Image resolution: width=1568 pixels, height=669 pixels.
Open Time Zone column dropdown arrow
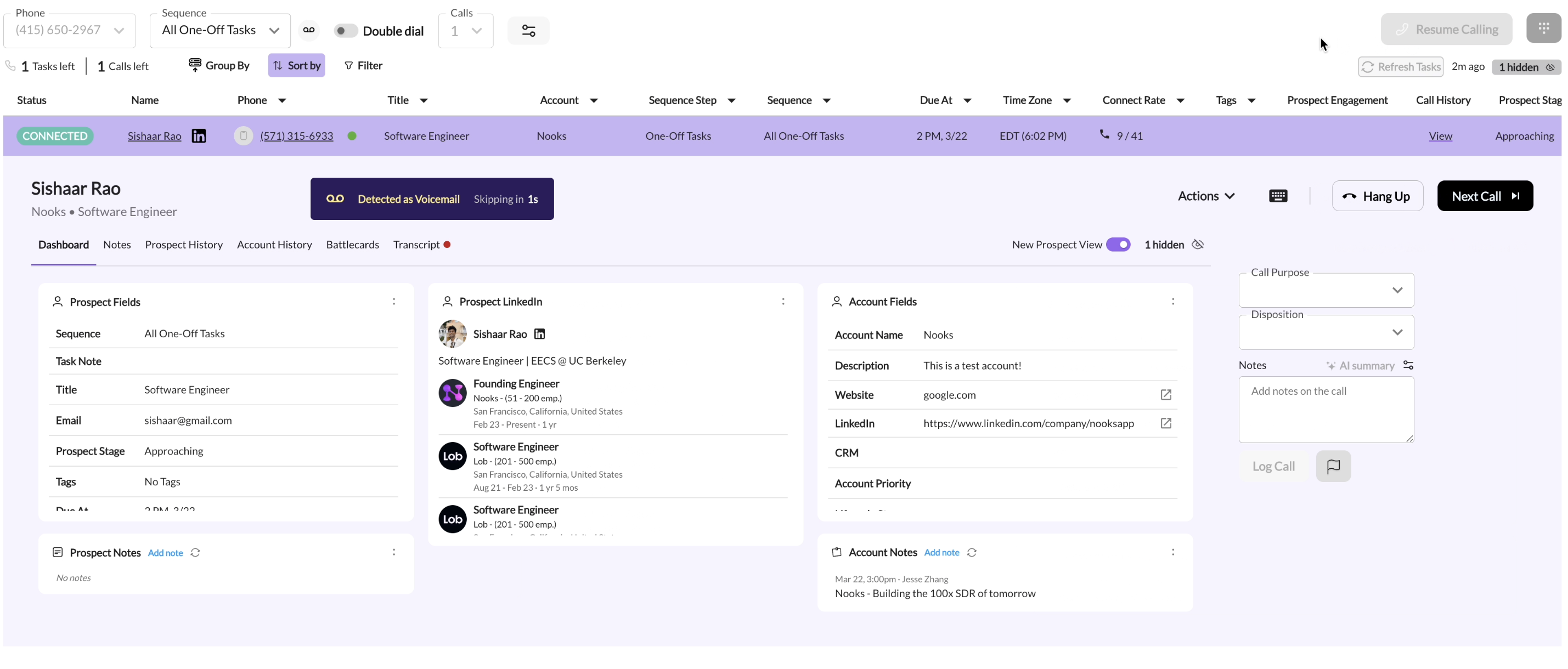[1067, 100]
